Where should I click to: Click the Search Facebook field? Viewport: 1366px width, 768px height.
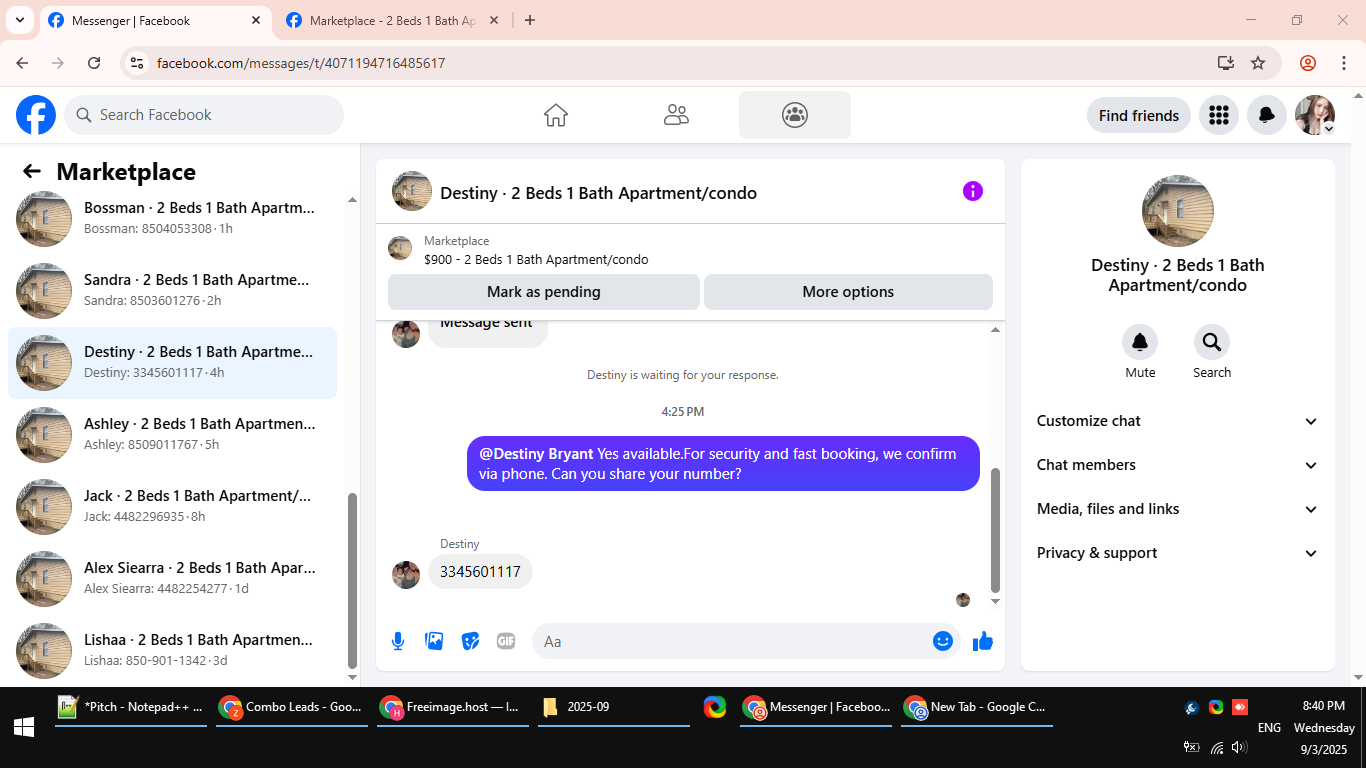(x=204, y=115)
